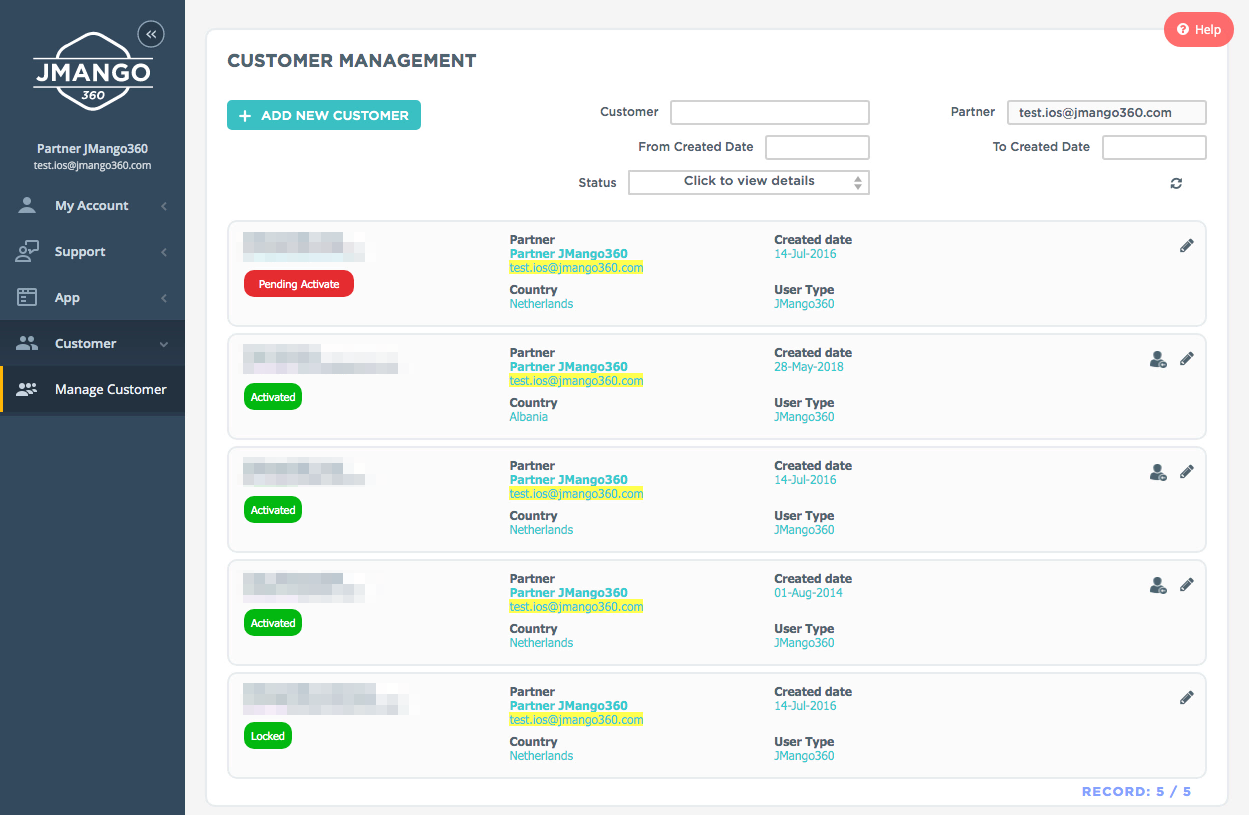1249x815 pixels.
Task: Click user icon for customer created 01-Aug-2014
Action: tap(1158, 585)
